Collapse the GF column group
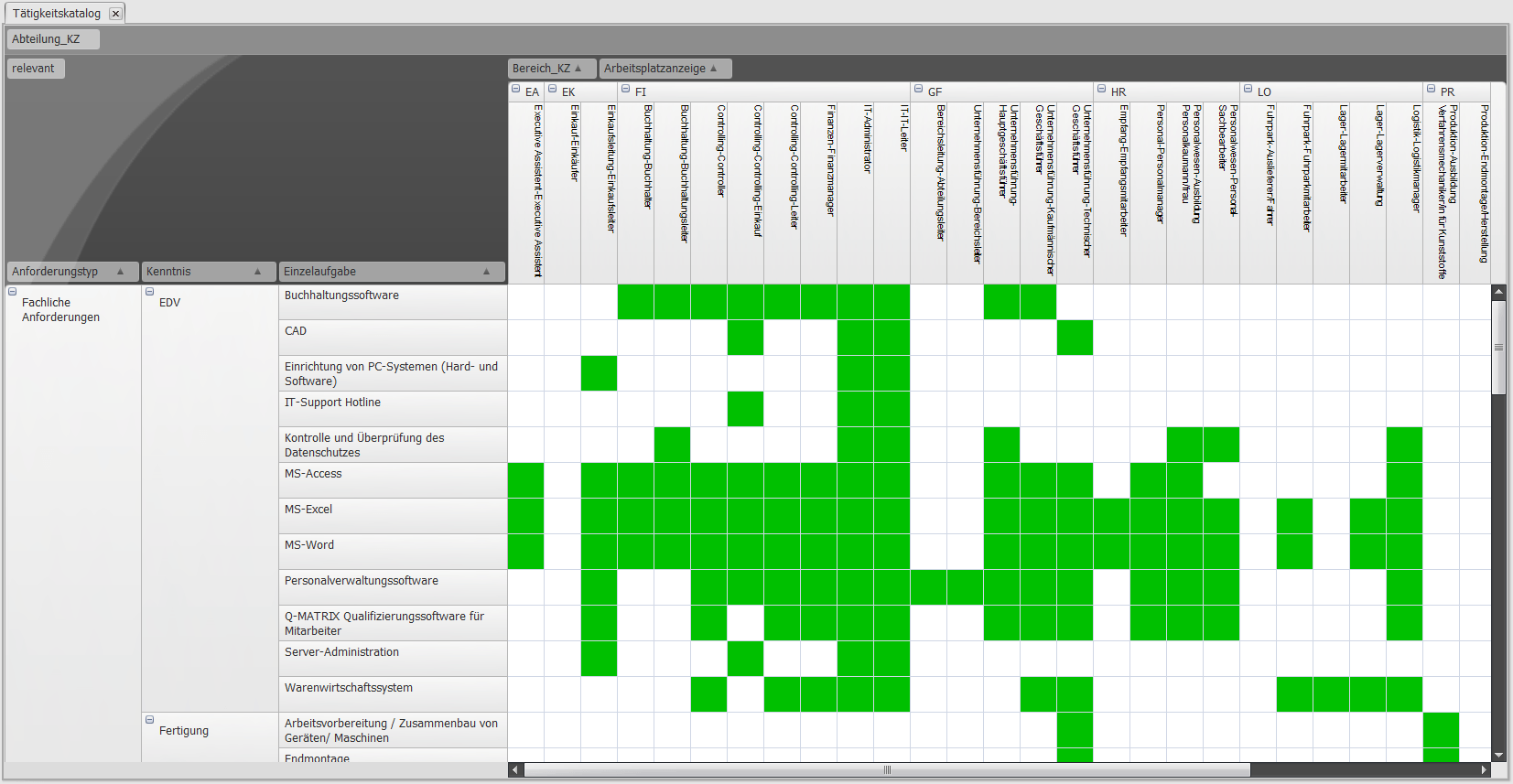The width and height of the screenshot is (1513, 784). click(x=919, y=90)
